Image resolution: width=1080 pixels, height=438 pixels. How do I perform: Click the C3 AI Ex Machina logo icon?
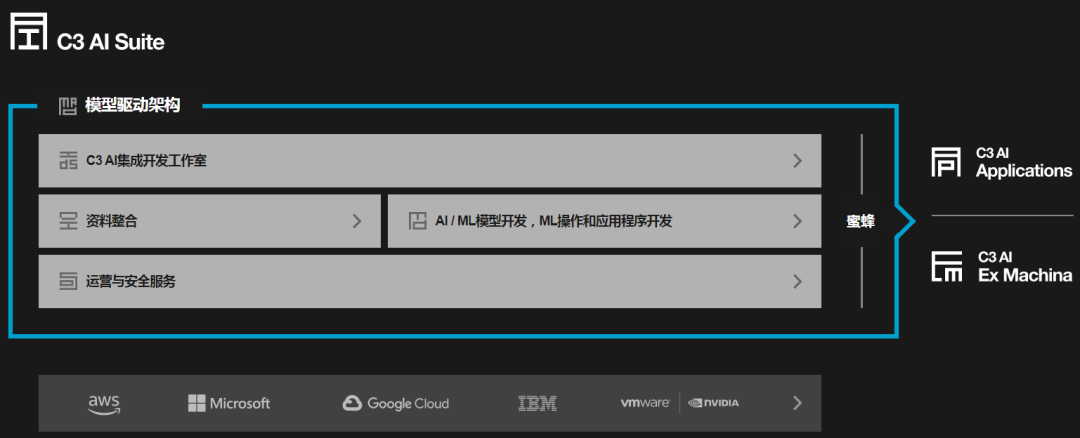pos(946,267)
